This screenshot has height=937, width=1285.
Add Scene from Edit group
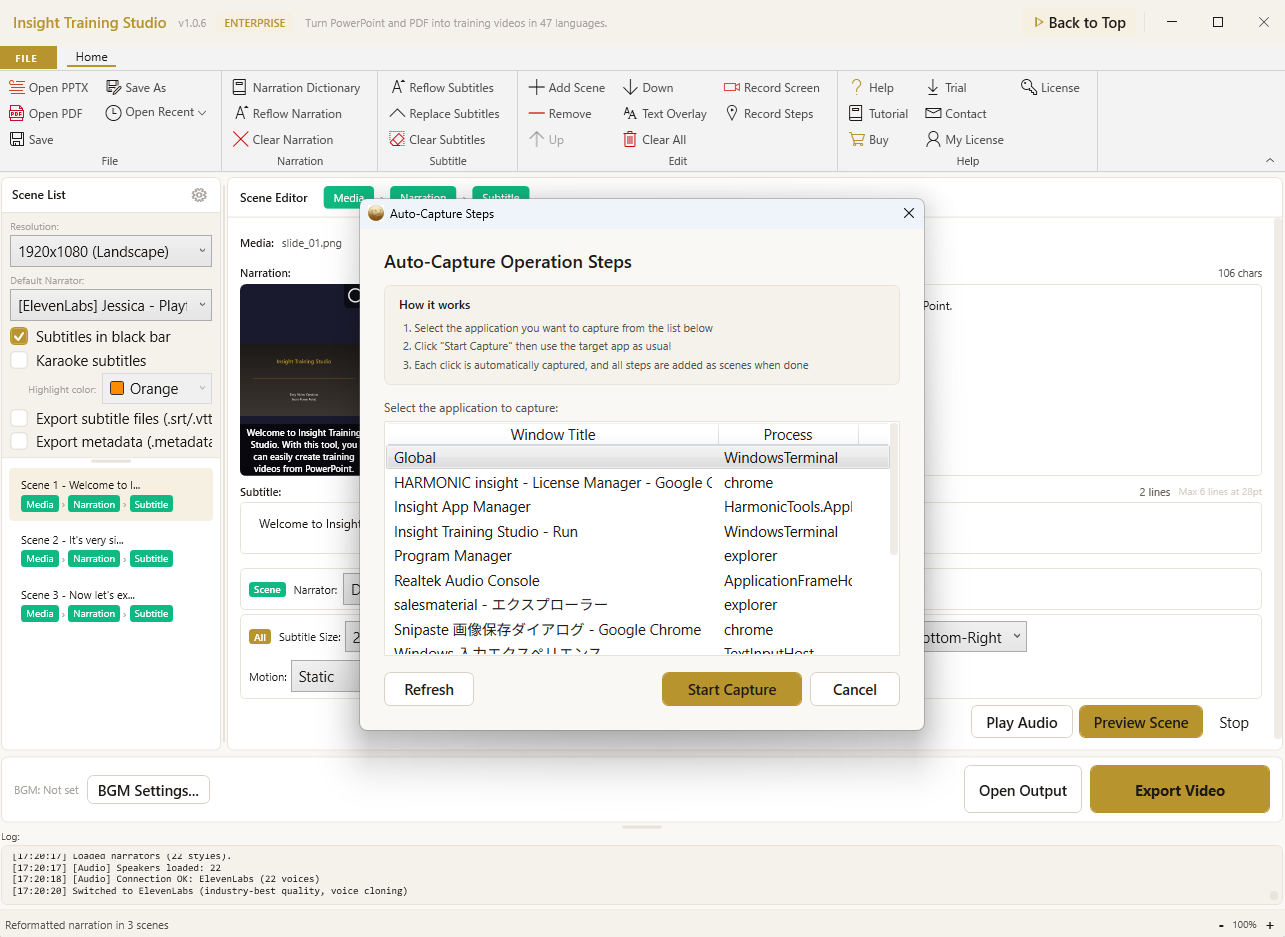click(x=567, y=88)
